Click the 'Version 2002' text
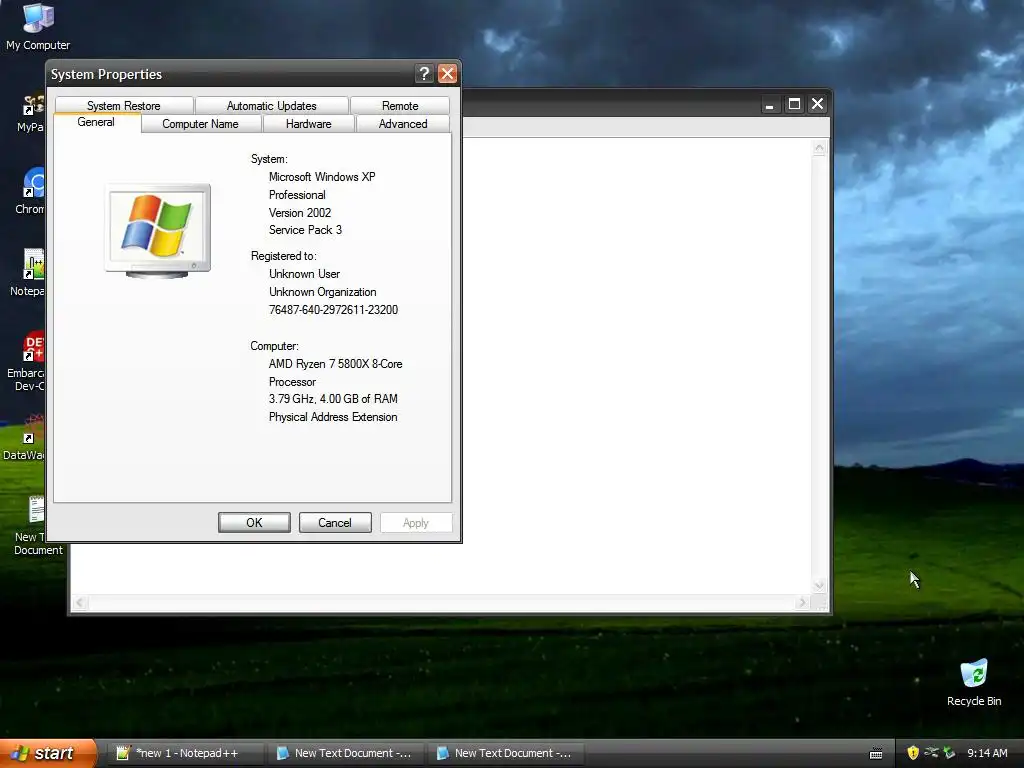Viewport: 1024px width, 768px height. pos(300,213)
